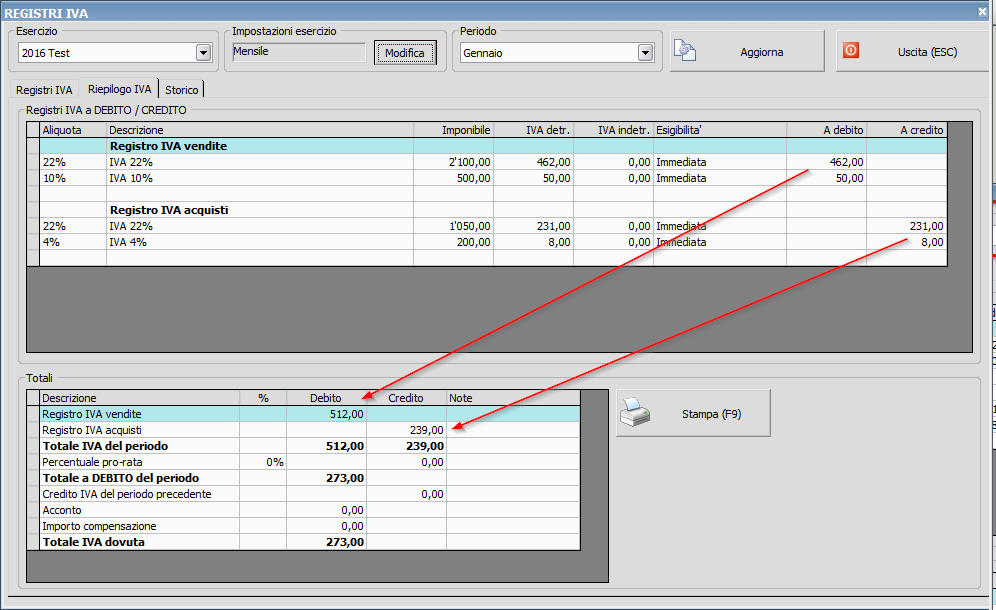Click the printer icon on Stampa

point(635,413)
